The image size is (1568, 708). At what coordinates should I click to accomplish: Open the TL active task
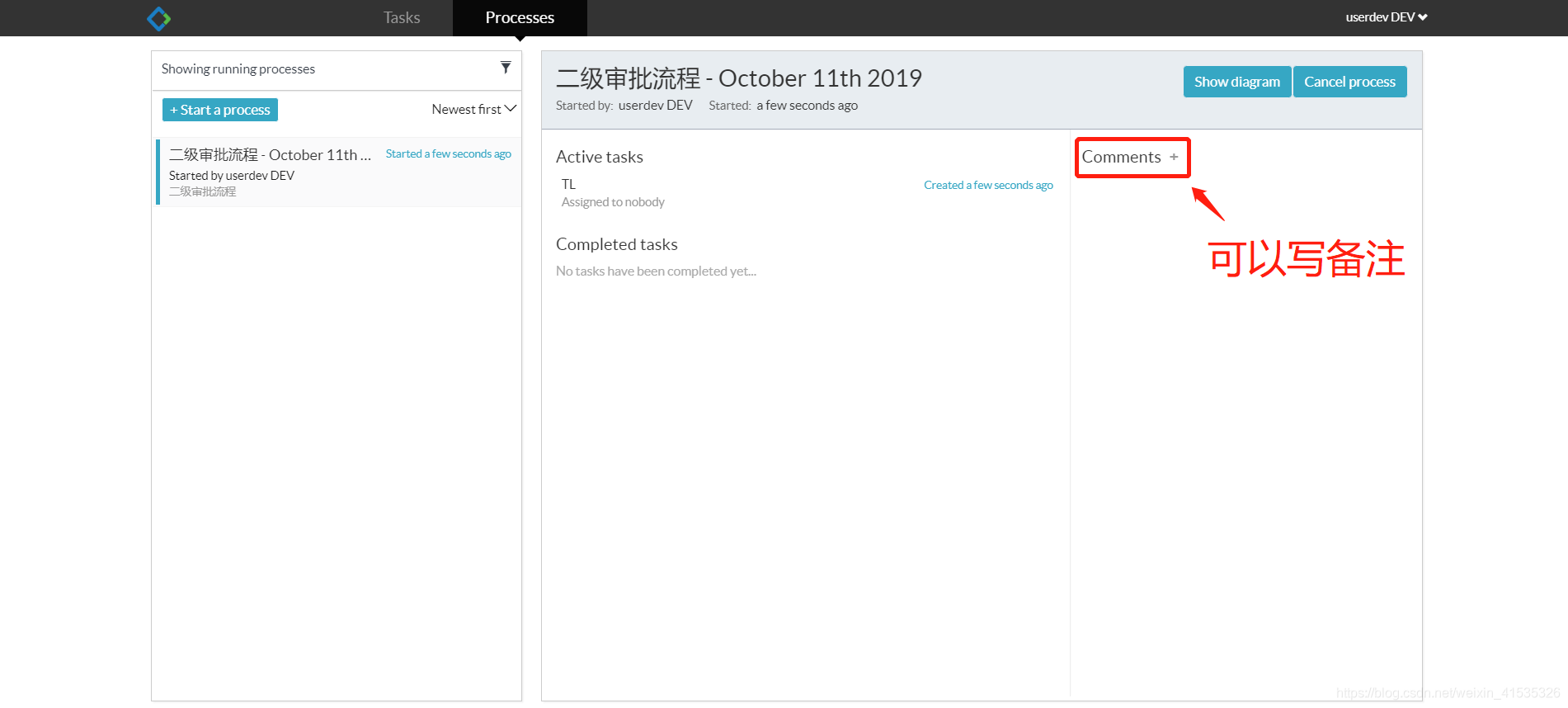tap(807, 193)
